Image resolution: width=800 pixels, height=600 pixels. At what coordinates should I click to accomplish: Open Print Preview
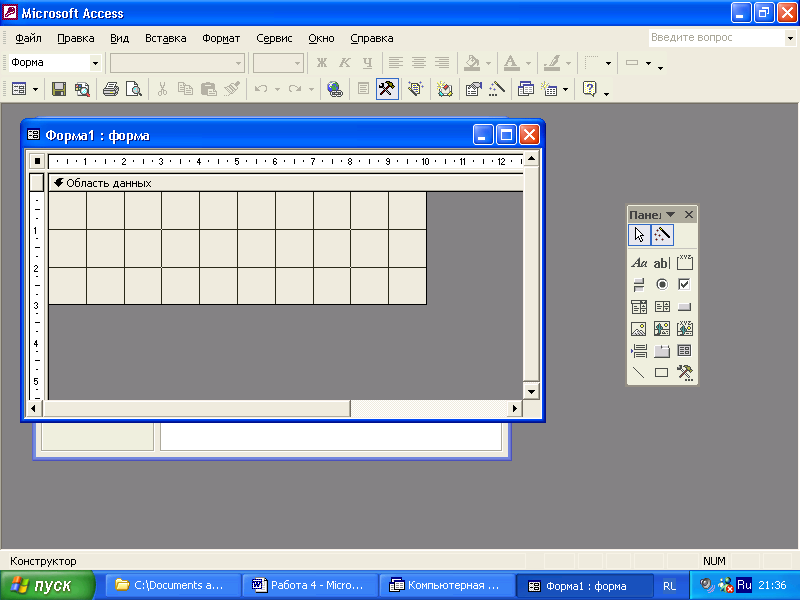point(134,89)
